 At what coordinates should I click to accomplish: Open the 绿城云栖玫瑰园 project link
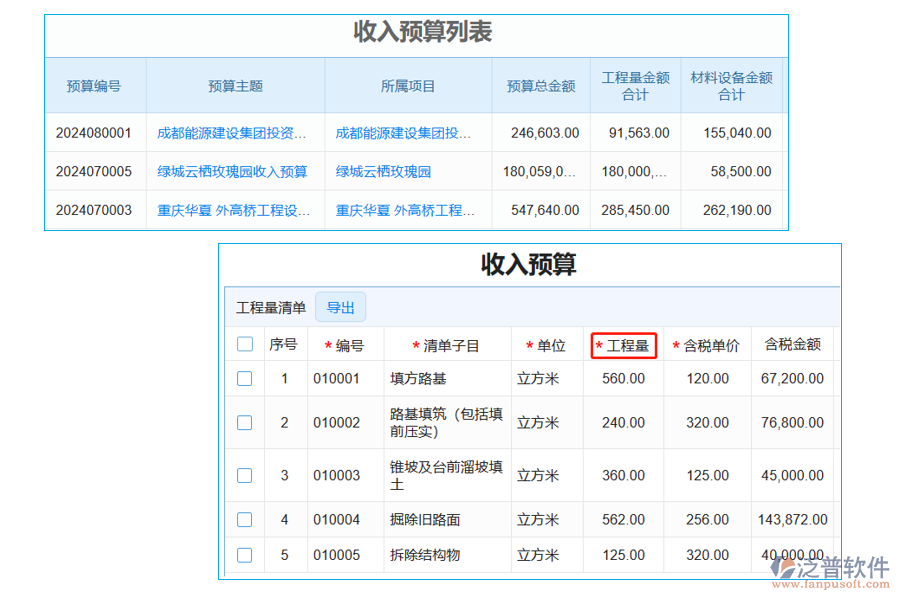point(386,171)
